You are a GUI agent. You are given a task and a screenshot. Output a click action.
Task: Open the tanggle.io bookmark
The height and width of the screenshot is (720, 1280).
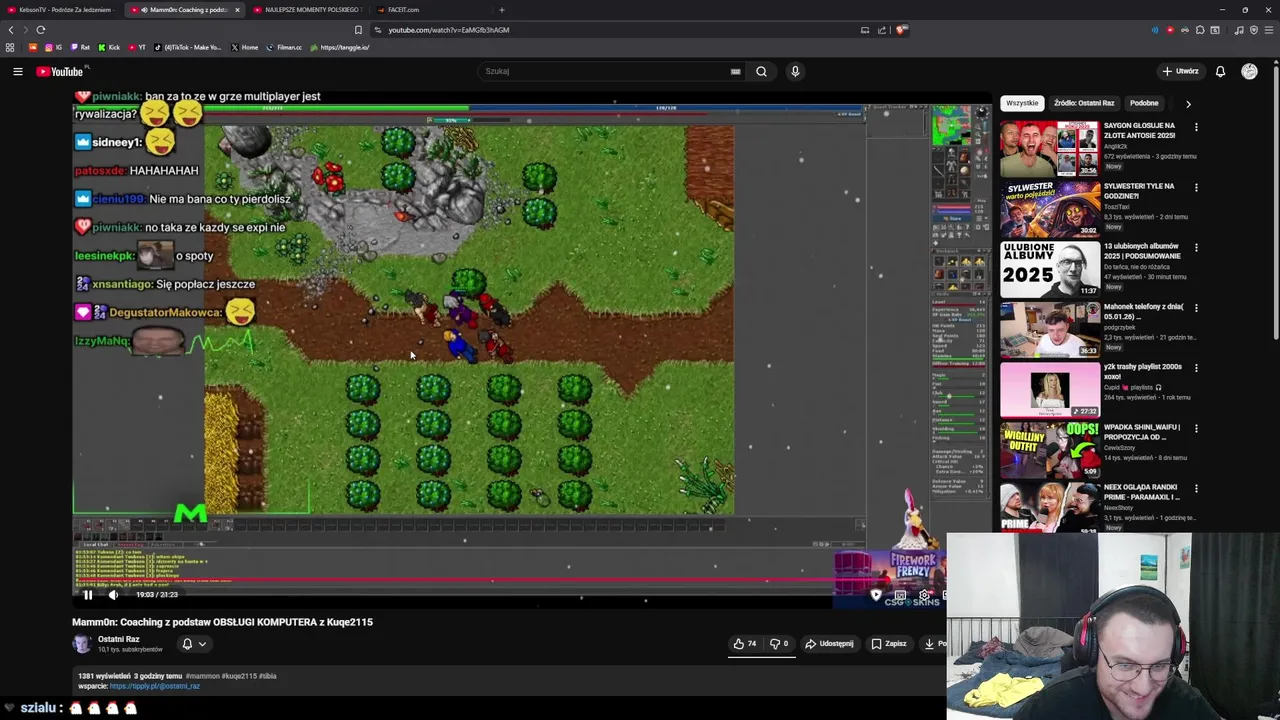(340, 47)
